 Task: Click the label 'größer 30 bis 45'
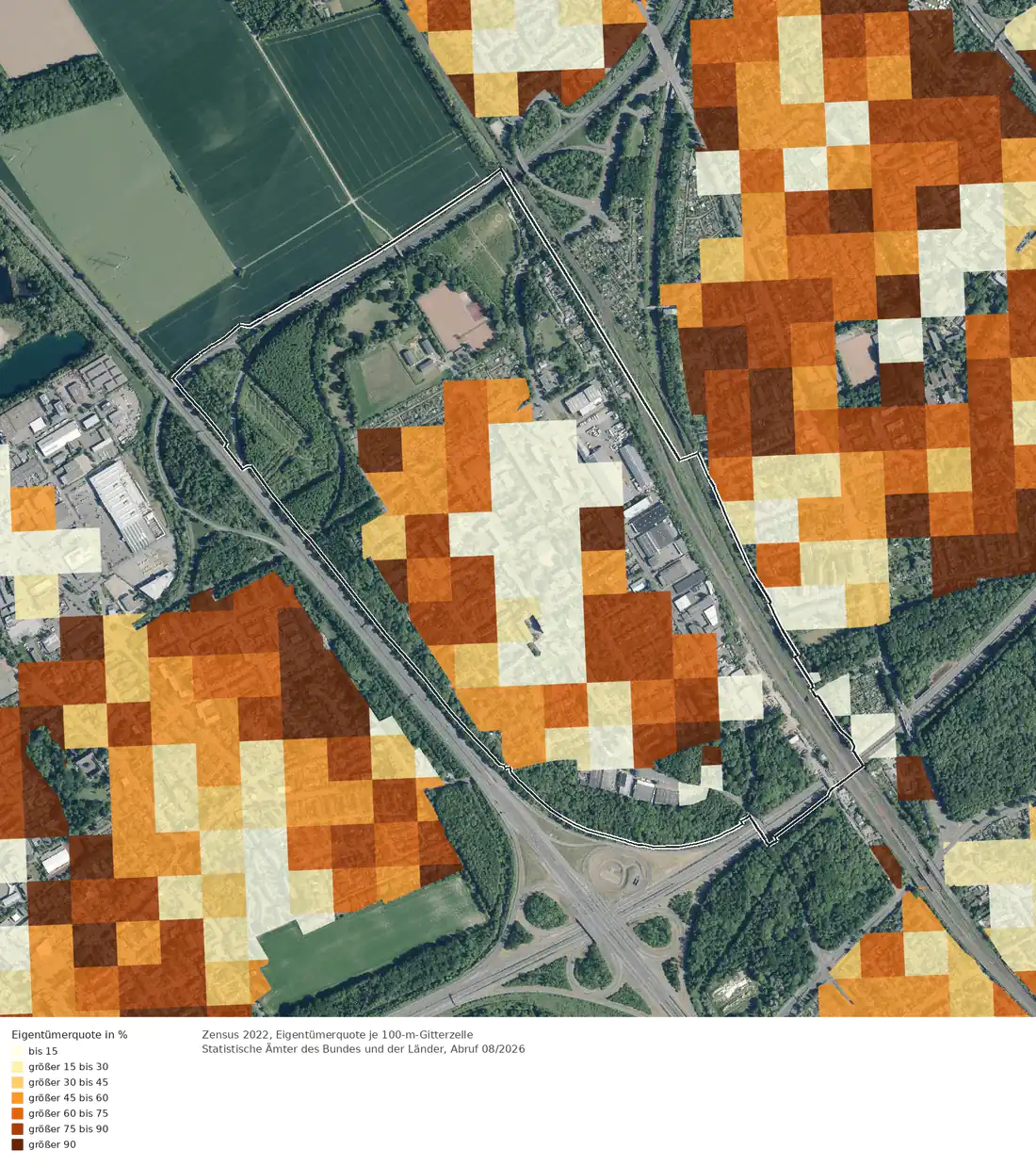(x=69, y=1082)
